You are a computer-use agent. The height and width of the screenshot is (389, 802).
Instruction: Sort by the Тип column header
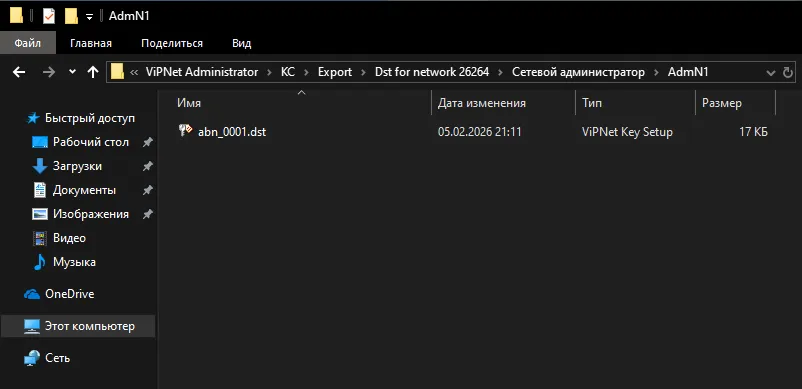coord(636,103)
